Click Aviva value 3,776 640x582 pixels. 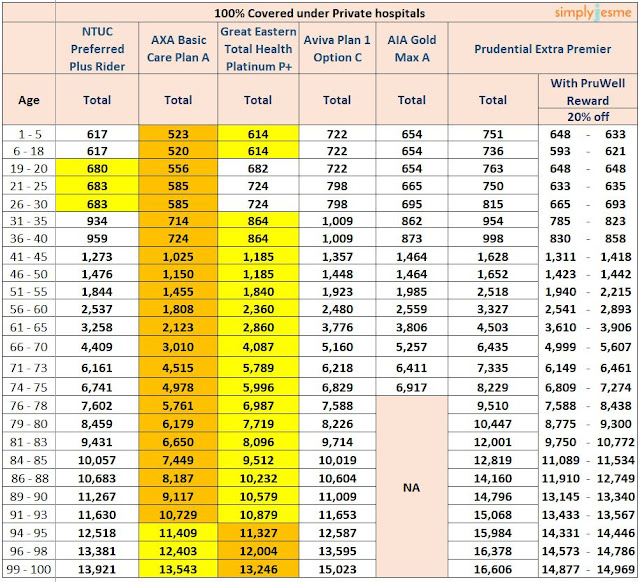[x=337, y=327]
